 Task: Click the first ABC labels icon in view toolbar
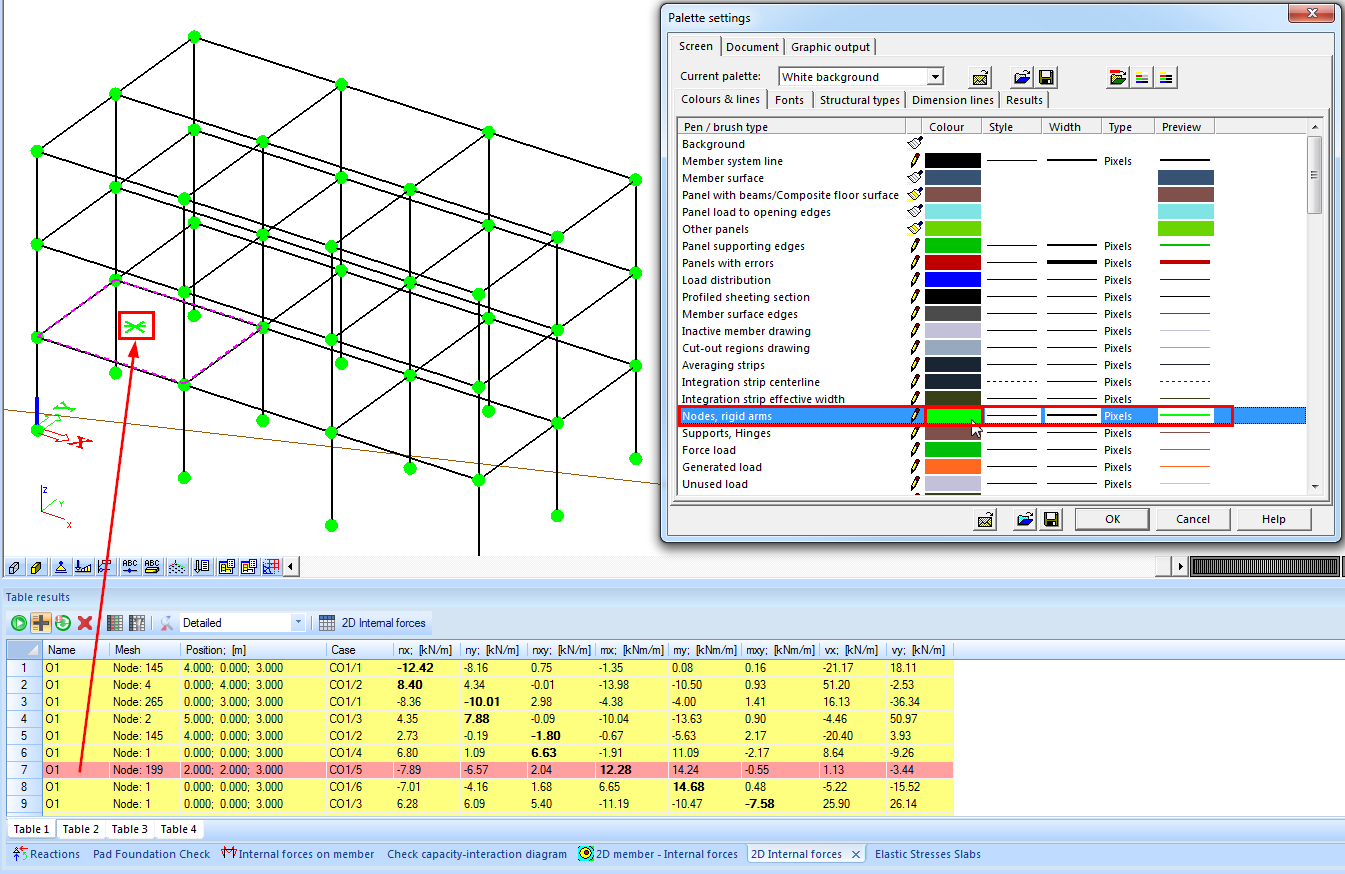point(129,567)
